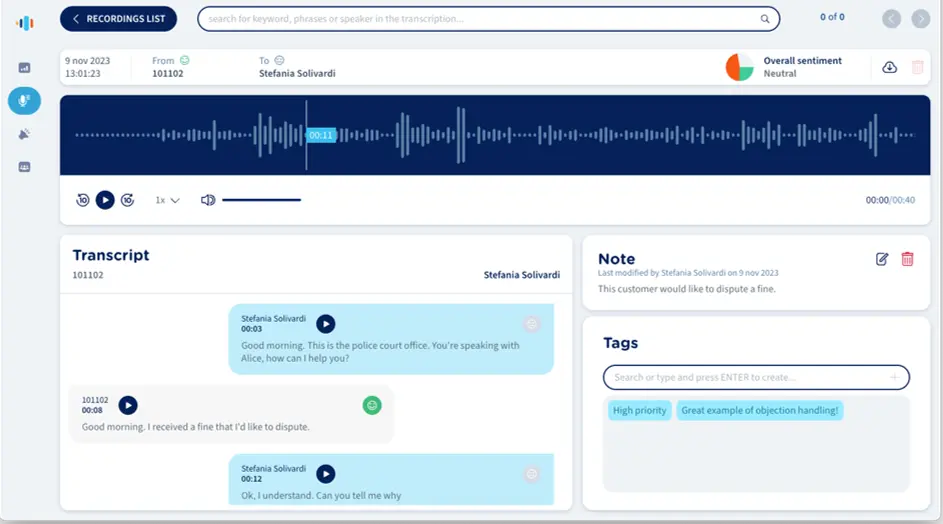The width and height of the screenshot is (943, 524).
Task: Click the 00:11 marker on waveform
Action: point(320,135)
